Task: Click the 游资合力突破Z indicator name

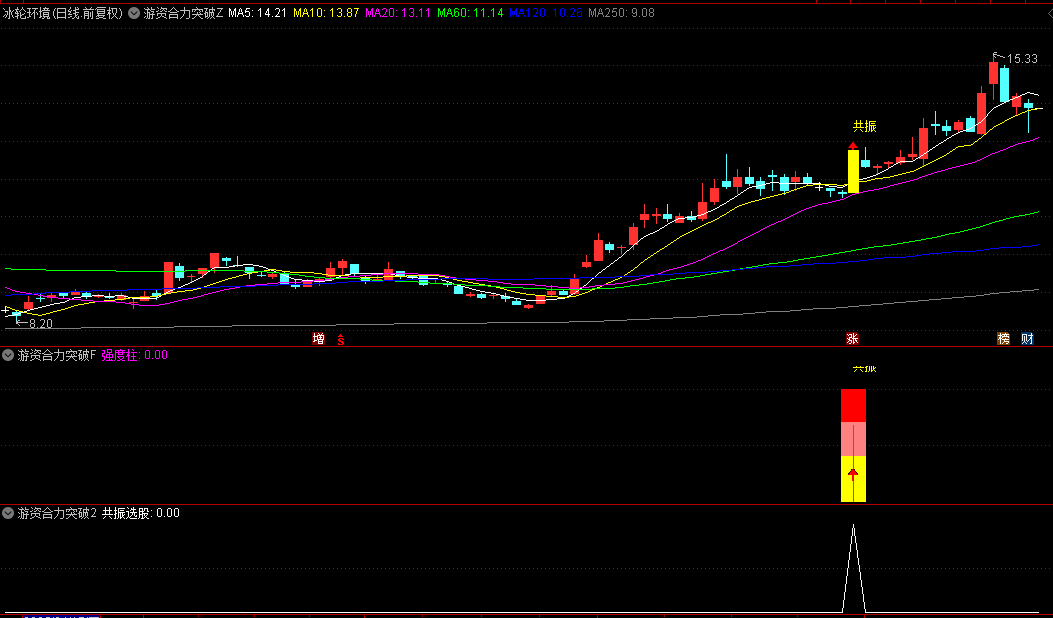Action: pos(183,13)
